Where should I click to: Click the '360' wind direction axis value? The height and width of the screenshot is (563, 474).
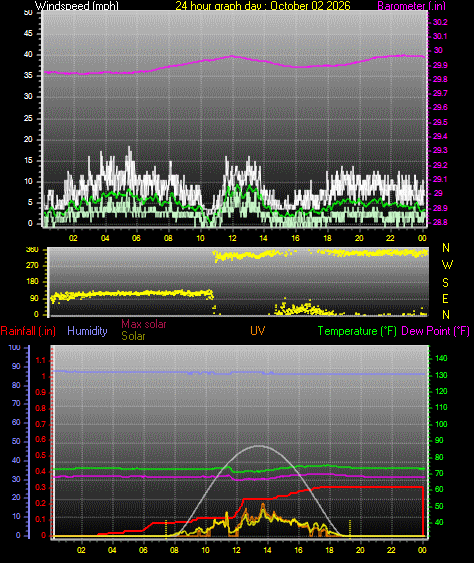[33, 250]
